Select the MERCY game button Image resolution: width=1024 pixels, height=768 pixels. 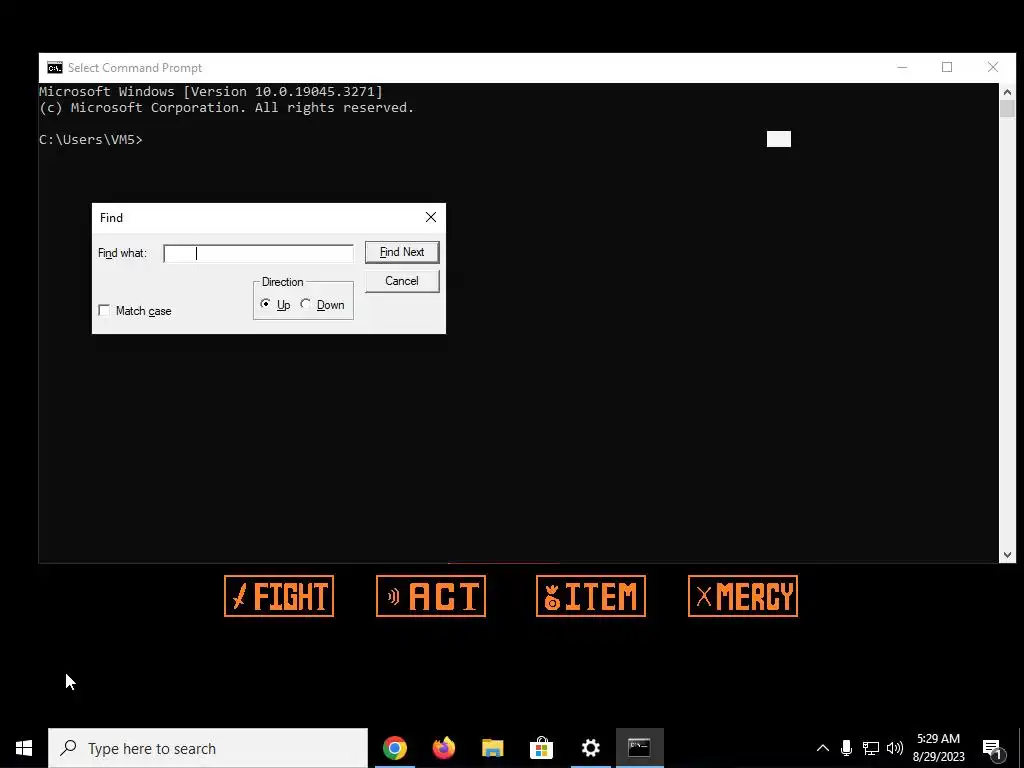743,596
